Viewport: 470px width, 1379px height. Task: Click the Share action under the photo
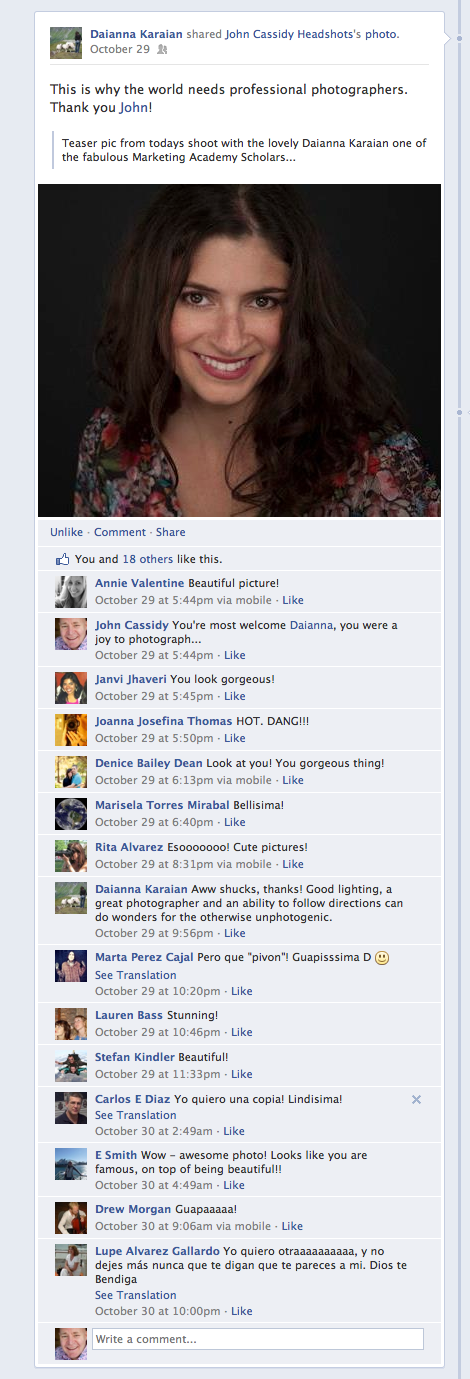(171, 532)
